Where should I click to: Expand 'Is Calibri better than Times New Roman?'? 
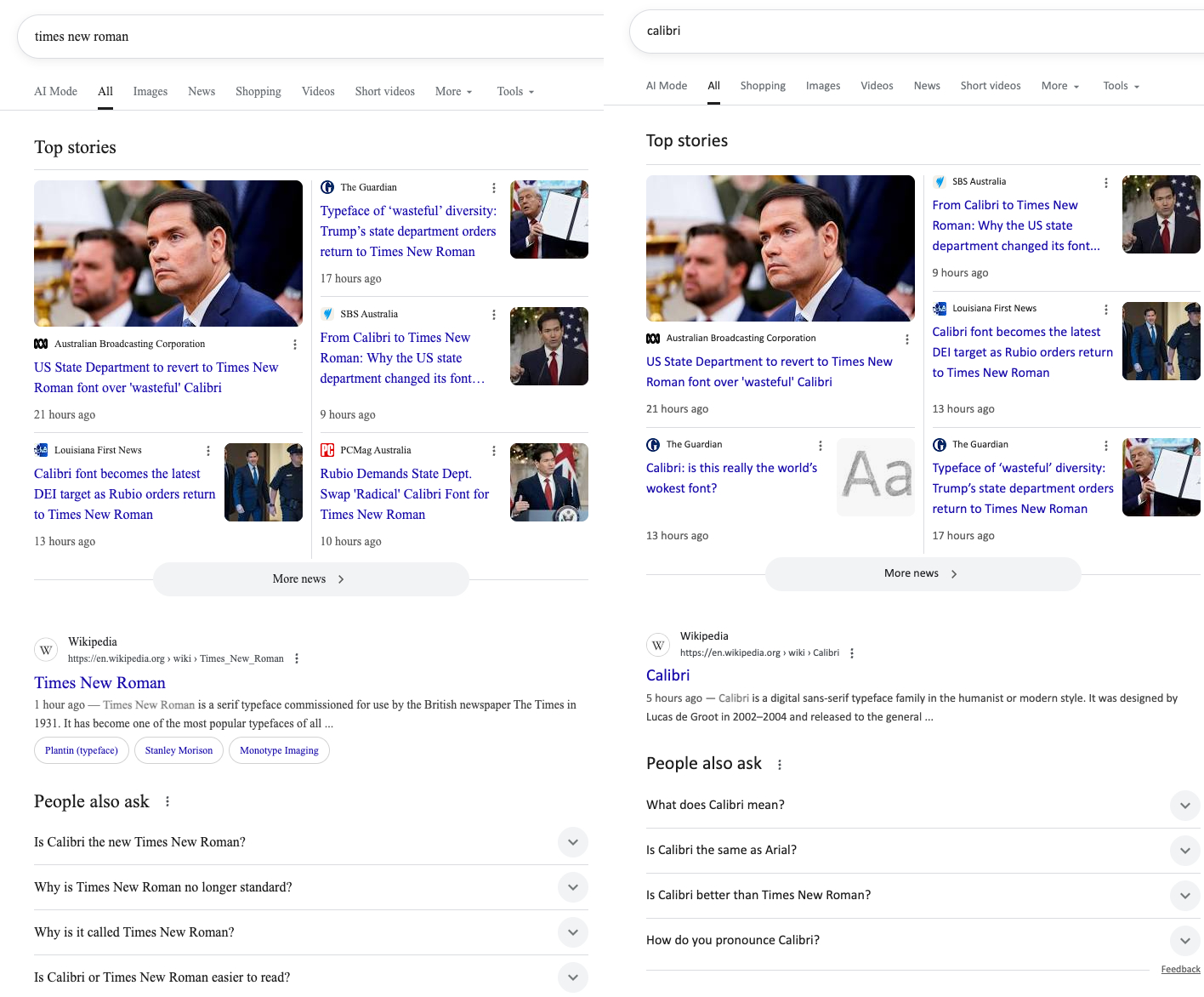click(x=923, y=895)
